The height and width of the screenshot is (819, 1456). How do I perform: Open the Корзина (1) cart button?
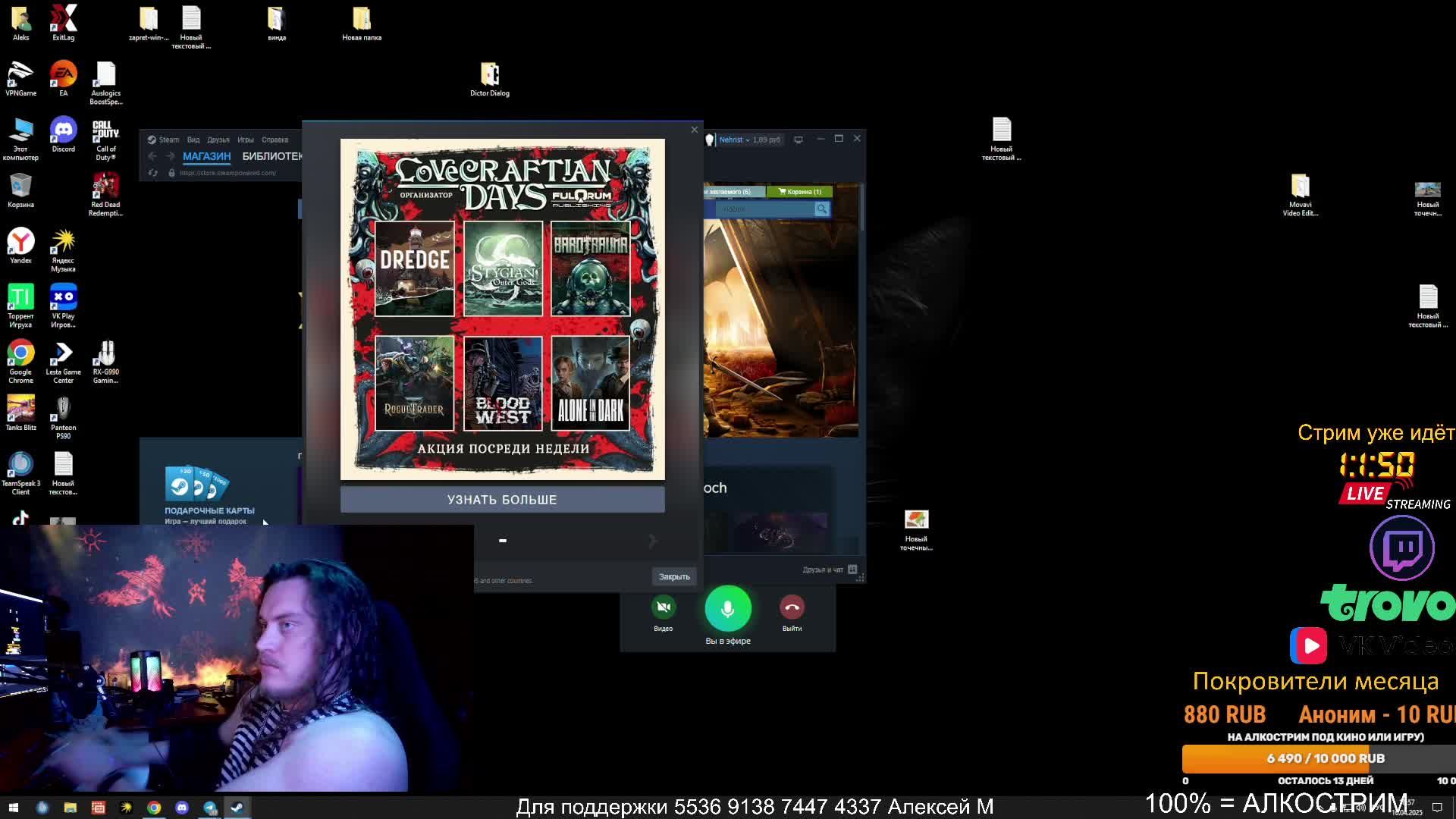(x=799, y=192)
